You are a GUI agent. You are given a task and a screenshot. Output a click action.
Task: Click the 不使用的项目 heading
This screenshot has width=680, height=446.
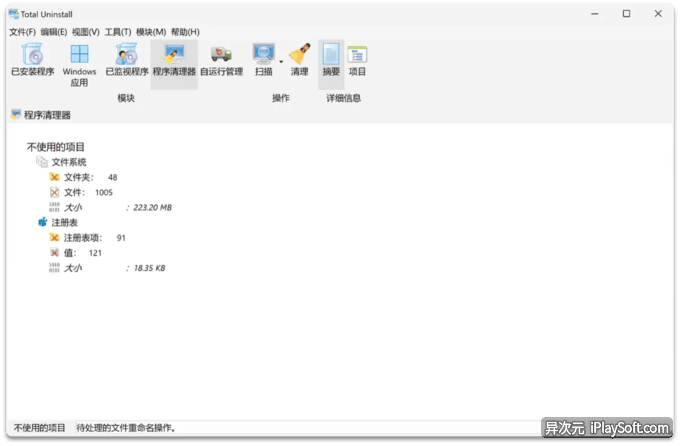pyautogui.click(x=56, y=147)
